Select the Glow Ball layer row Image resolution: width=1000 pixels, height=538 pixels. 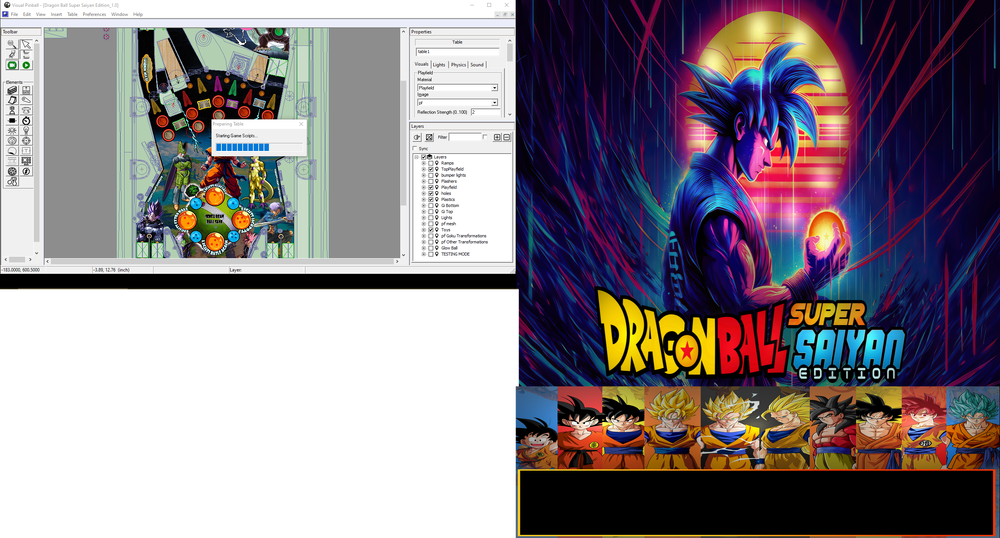pyautogui.click(x=449, y=248)
